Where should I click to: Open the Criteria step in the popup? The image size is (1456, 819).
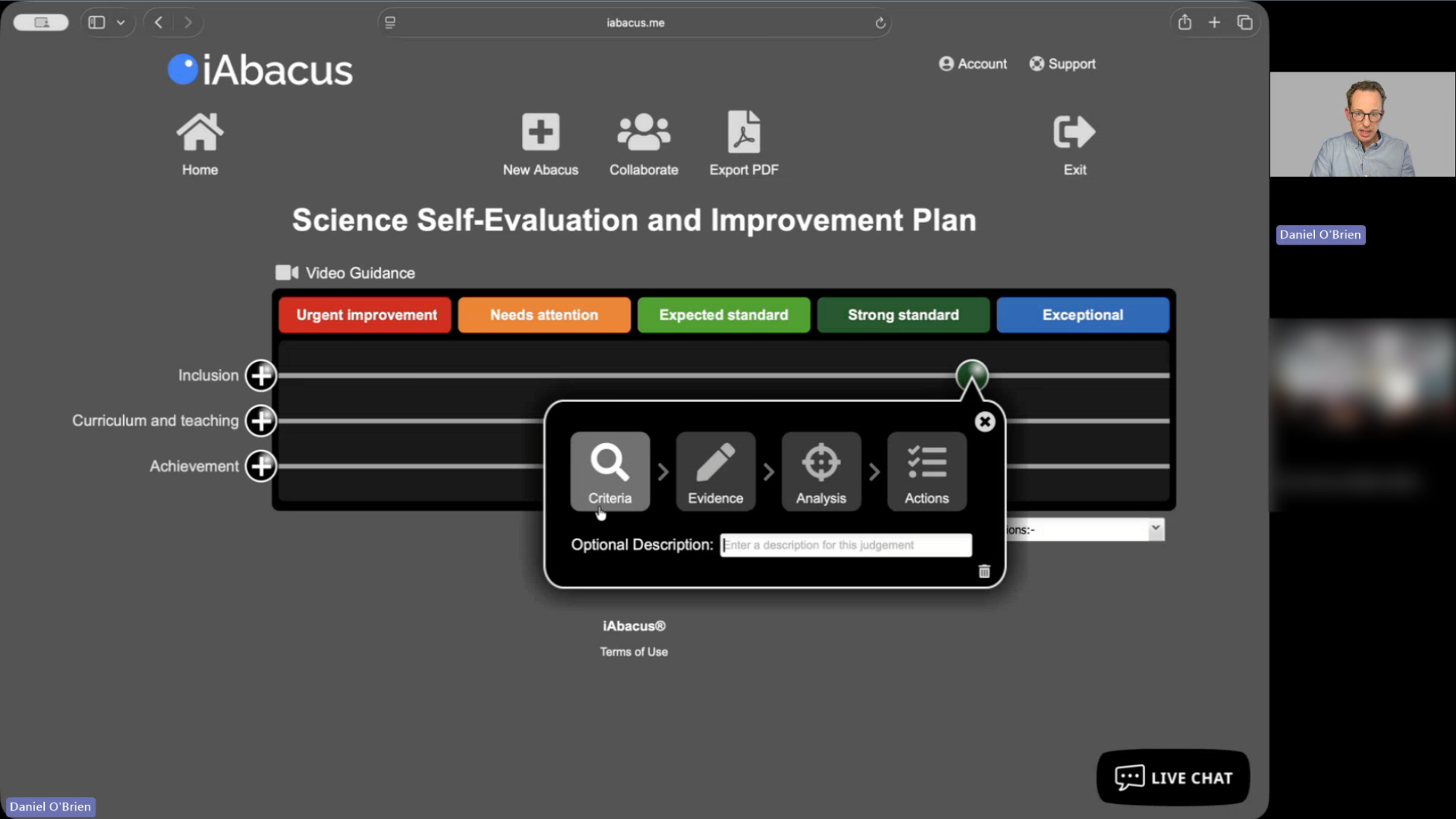click(x=609, y=471)
